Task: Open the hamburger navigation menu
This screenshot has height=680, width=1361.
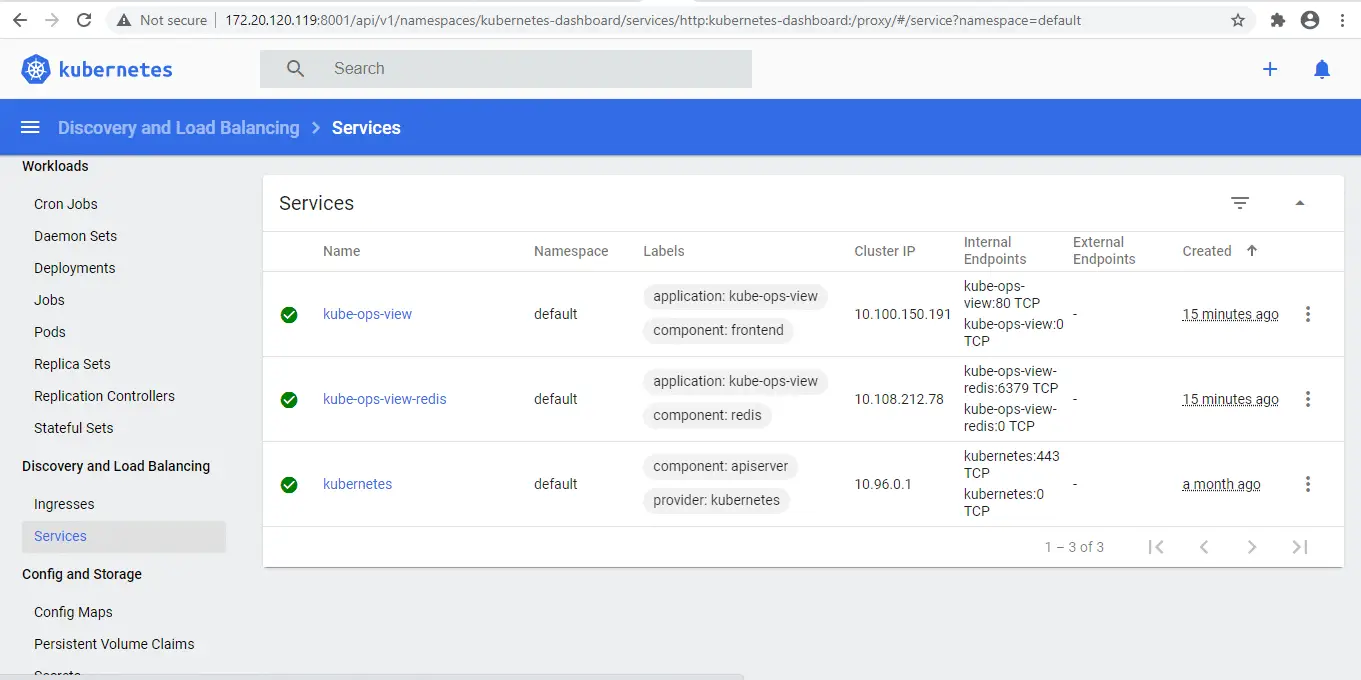Action: (x=29, y=126)
